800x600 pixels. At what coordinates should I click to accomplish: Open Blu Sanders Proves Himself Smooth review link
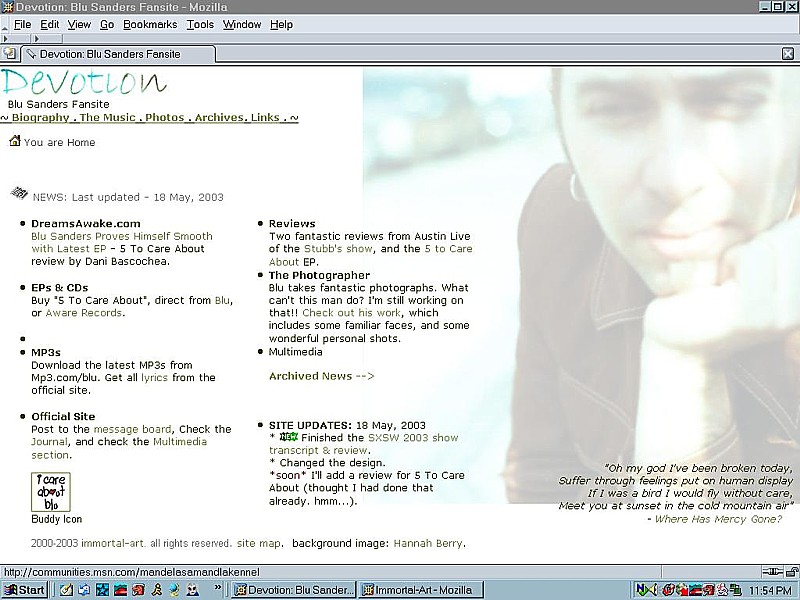tap(121, 242)
